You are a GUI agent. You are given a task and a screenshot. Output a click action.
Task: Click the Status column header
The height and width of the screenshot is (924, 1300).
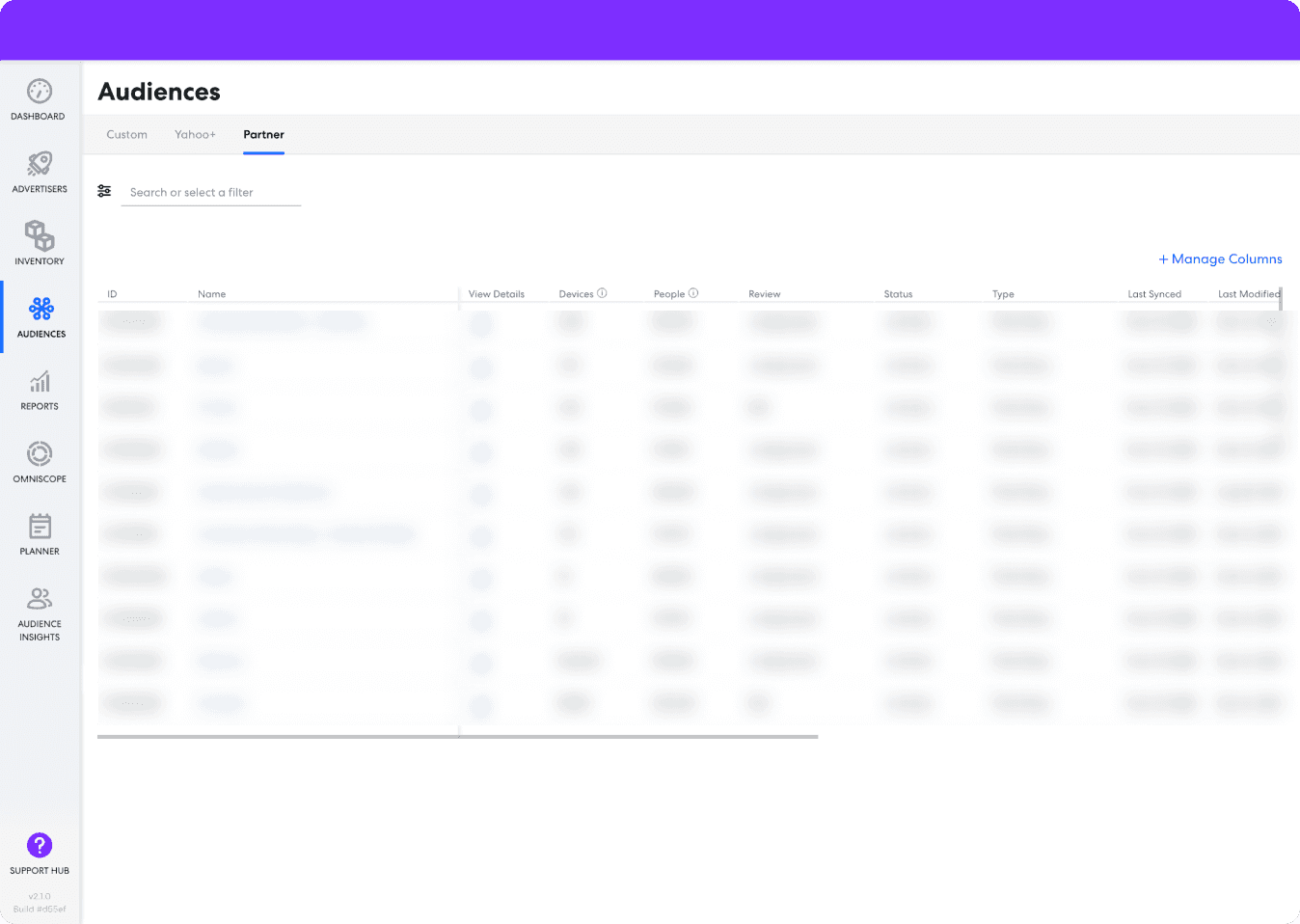pos(898,294)
